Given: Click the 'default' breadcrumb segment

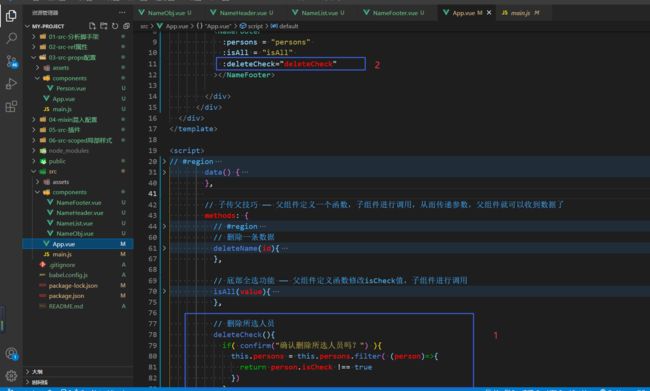Looking at the screenshot, I should (x=289, y=26).
